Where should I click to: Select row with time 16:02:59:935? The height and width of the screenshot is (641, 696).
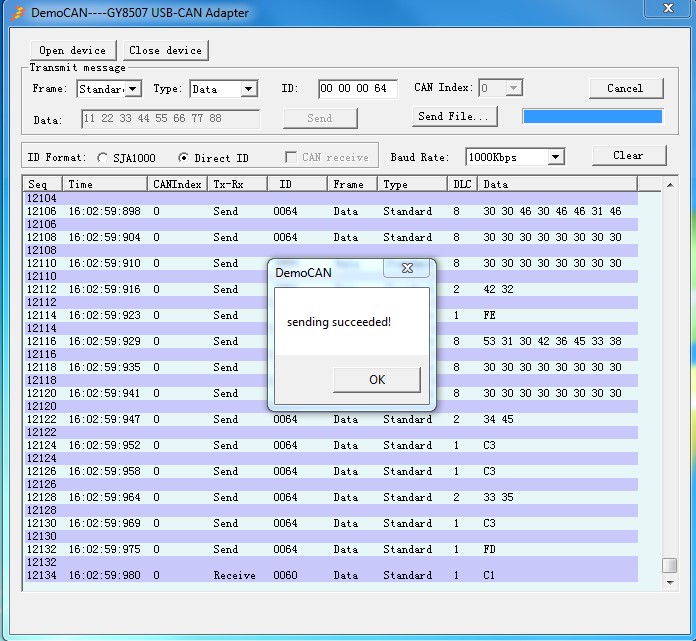click(x=331, y=368)
